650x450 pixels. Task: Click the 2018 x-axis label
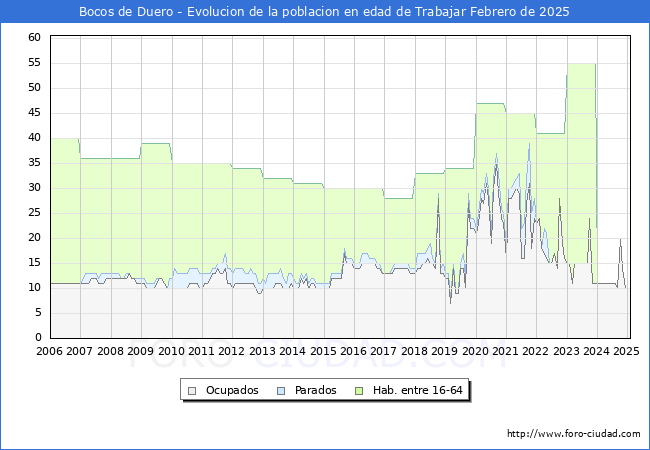(x=415, y=351)
